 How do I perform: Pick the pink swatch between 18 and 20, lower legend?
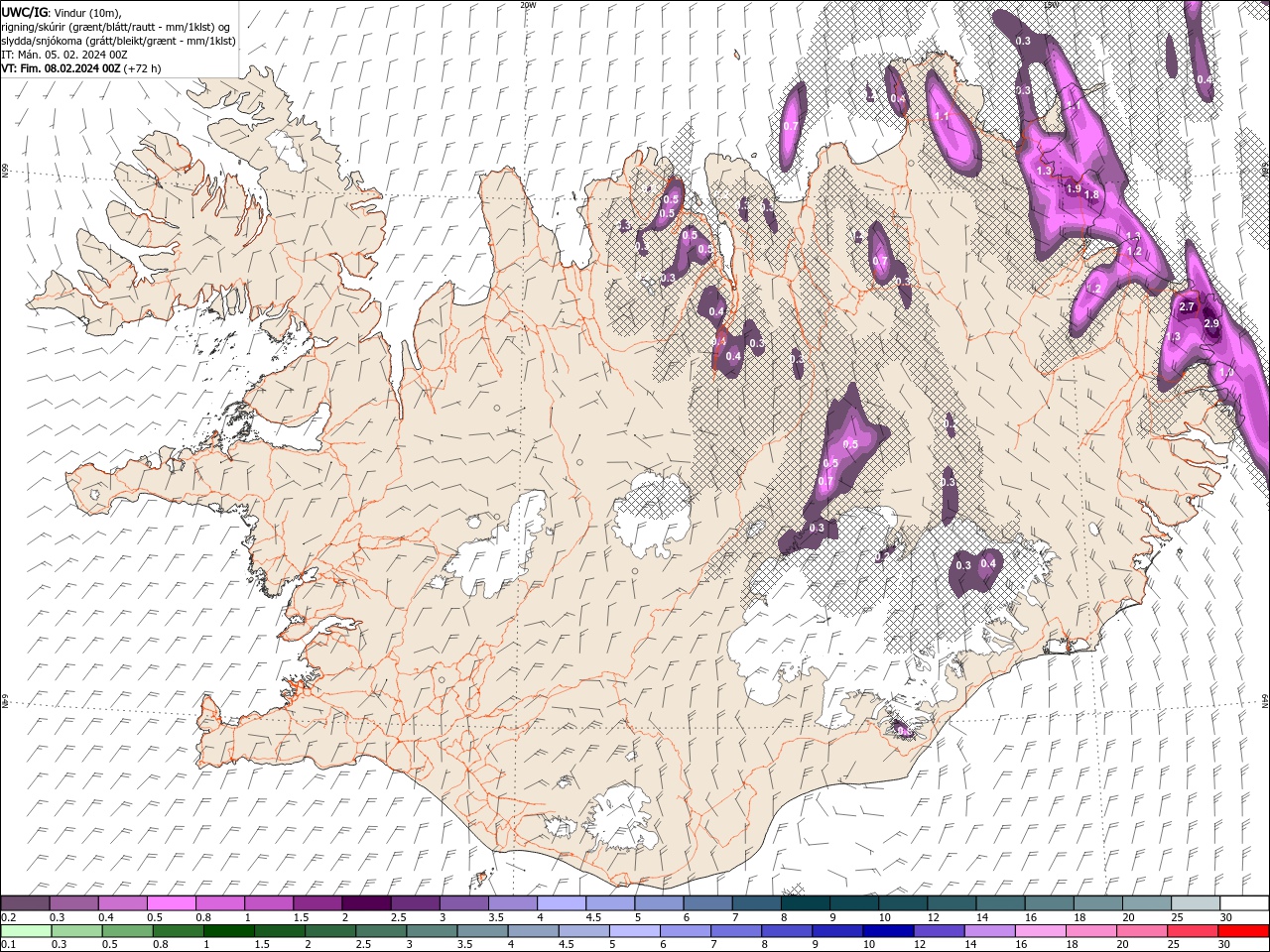[1090, 931]
